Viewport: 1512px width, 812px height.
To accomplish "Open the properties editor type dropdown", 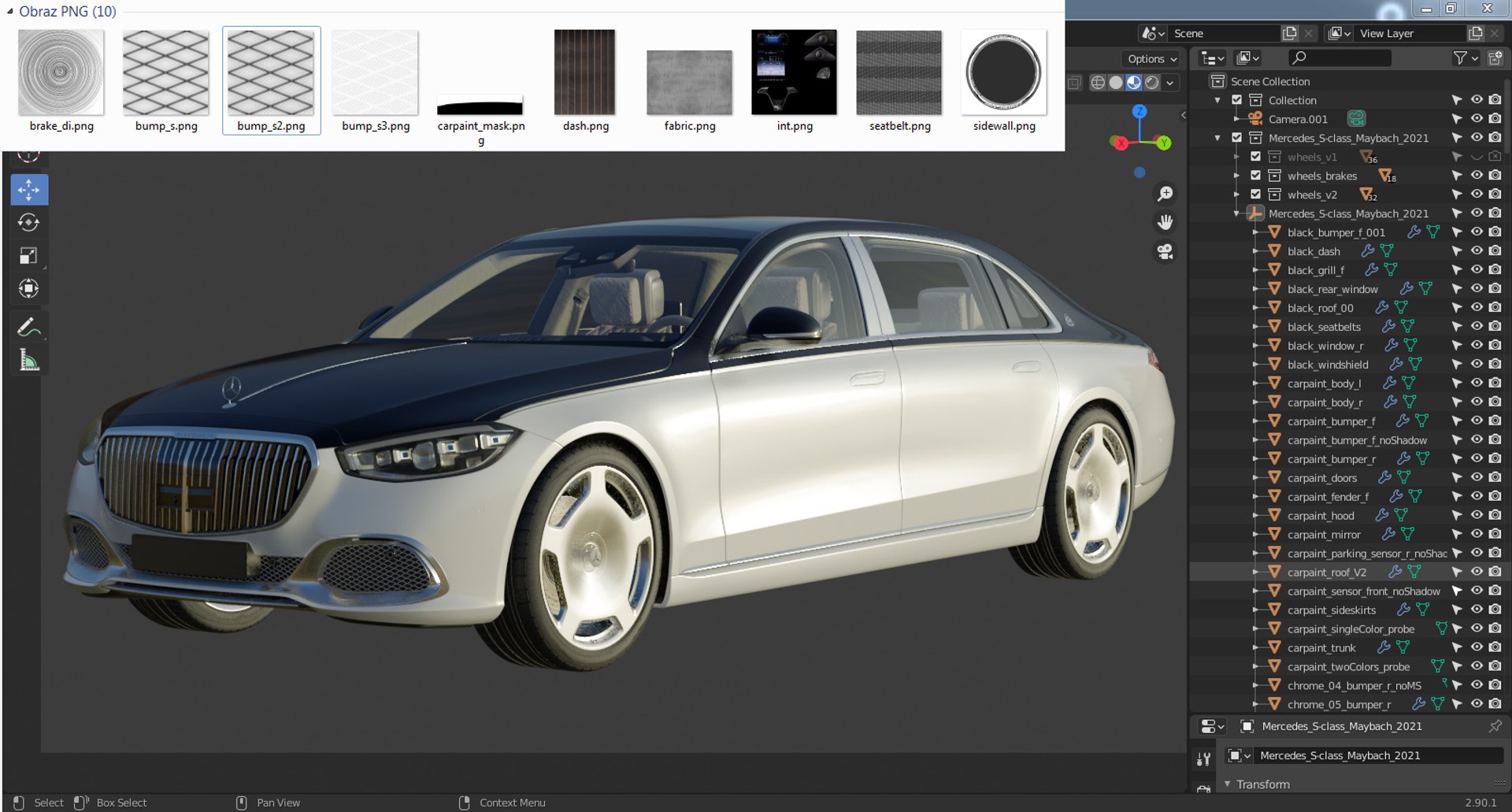I will (x=1211, y=726).
